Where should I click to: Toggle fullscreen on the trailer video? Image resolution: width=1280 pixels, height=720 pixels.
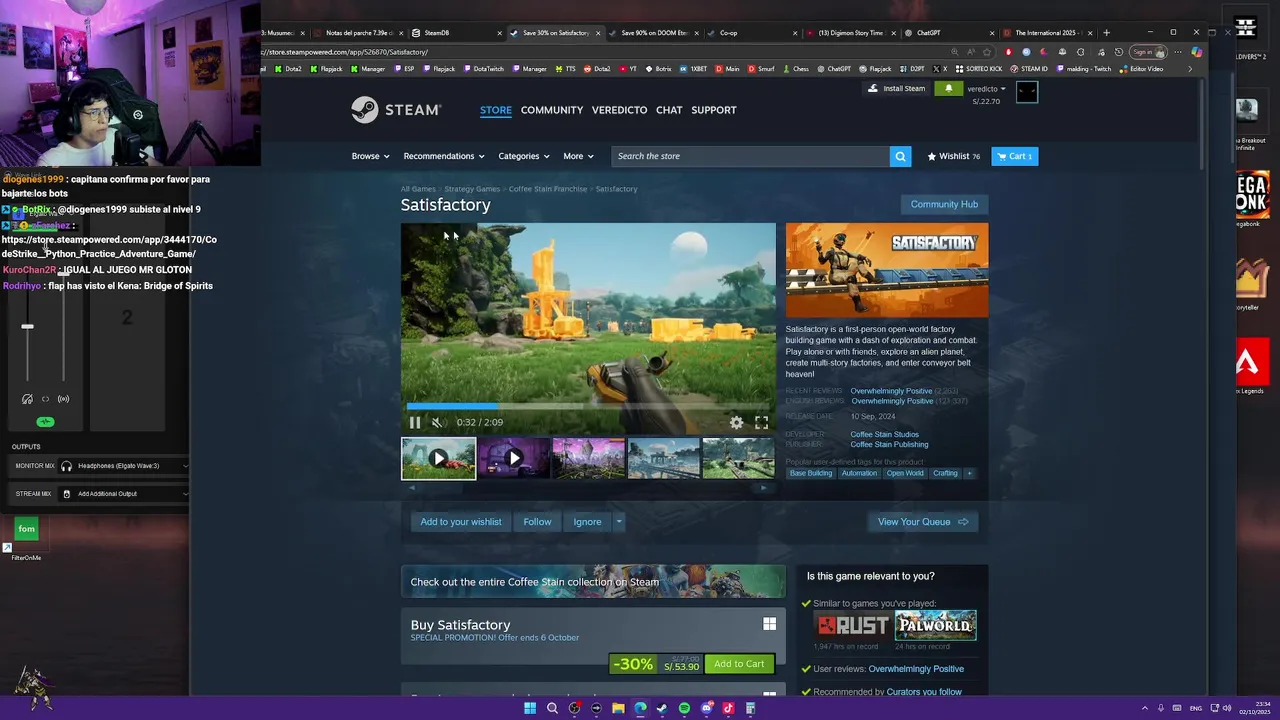pyautogui.click(x=761, y=422)
